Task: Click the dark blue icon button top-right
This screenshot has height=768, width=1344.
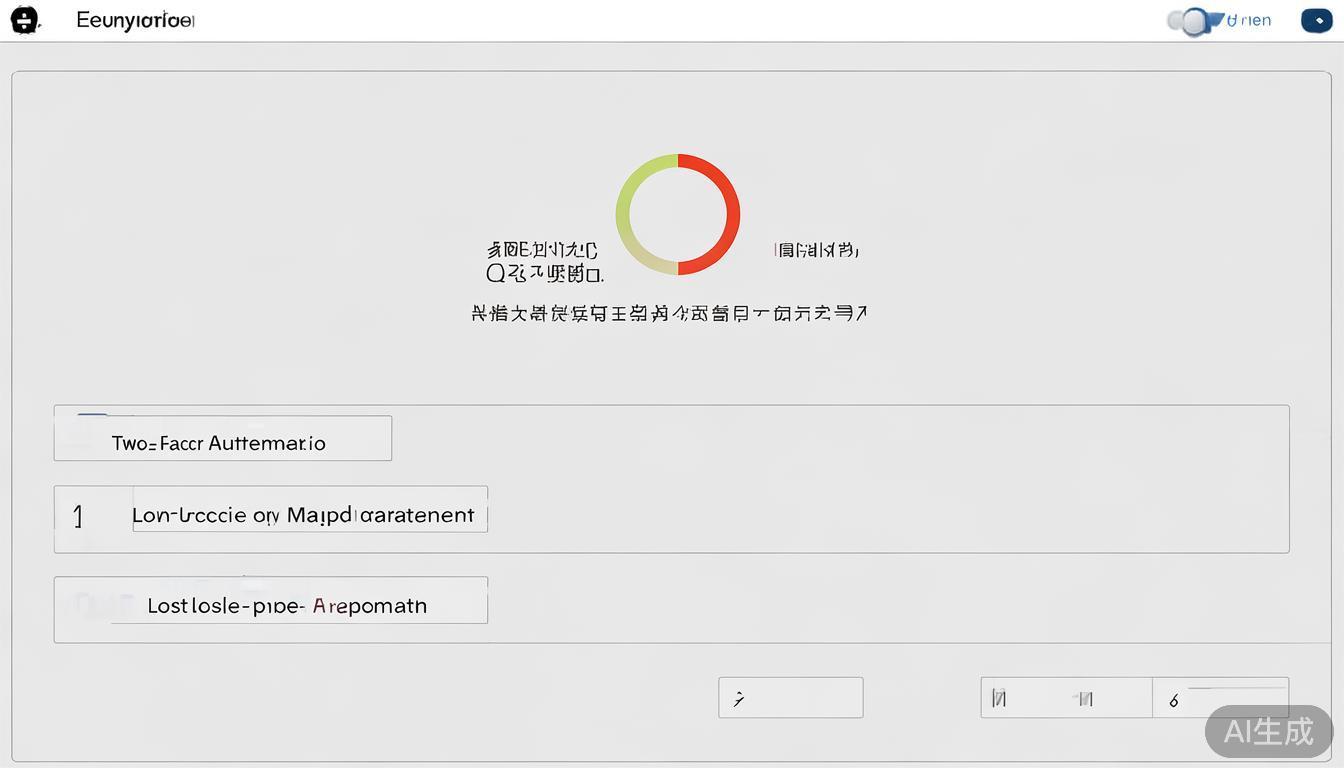Action: 1316,20
